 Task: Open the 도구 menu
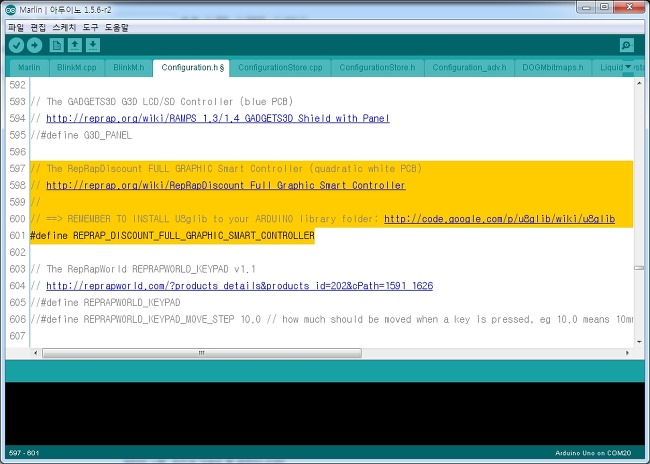[x=90, y=28]
